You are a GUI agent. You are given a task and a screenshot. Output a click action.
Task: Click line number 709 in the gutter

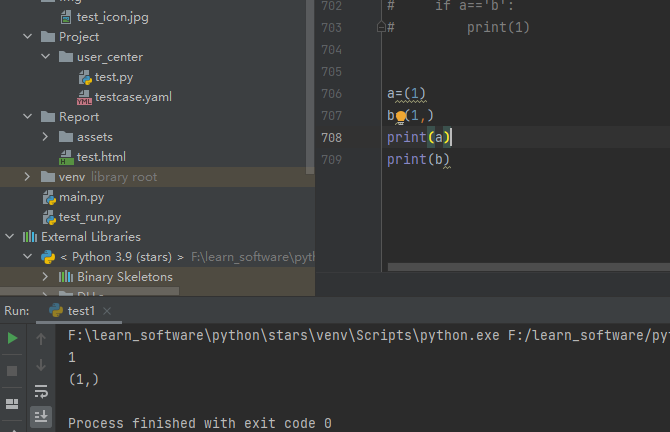pyautogui.click(x=332, y=160)
